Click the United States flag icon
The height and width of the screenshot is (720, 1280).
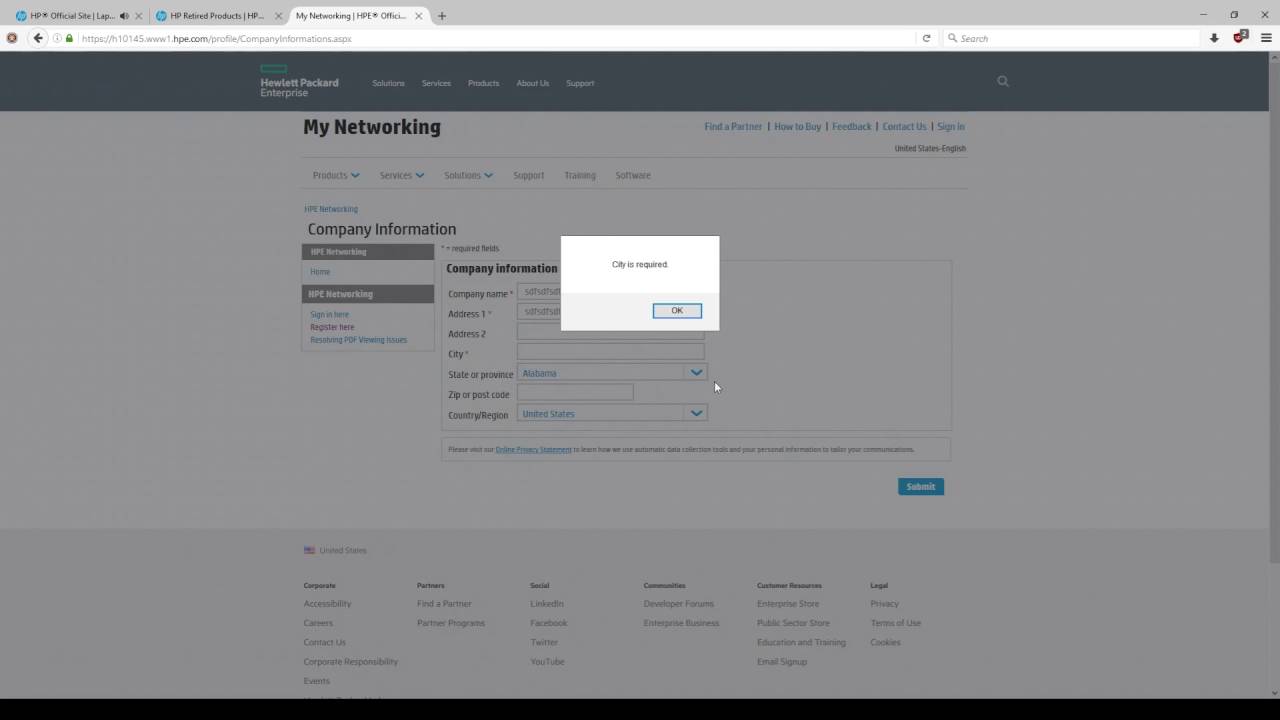tap(309, 550)
